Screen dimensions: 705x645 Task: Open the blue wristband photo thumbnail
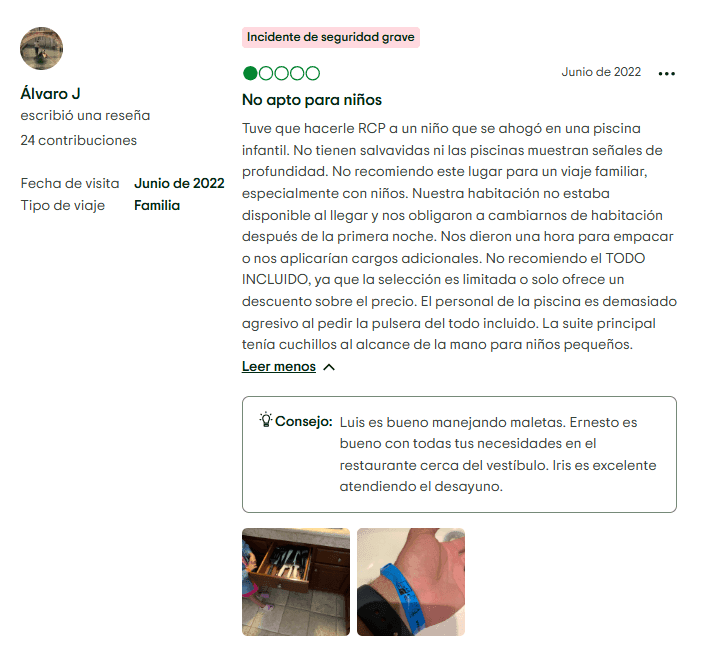tap(411, 582)
